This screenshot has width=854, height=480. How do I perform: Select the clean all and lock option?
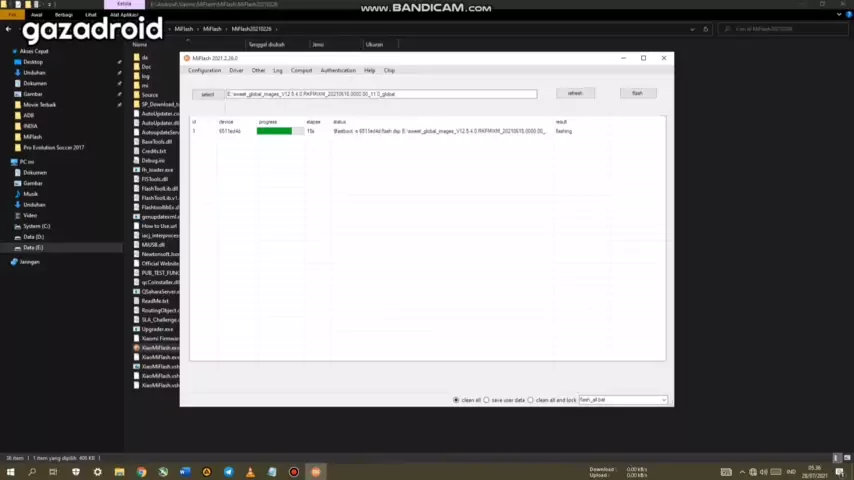tap(531, 400)
